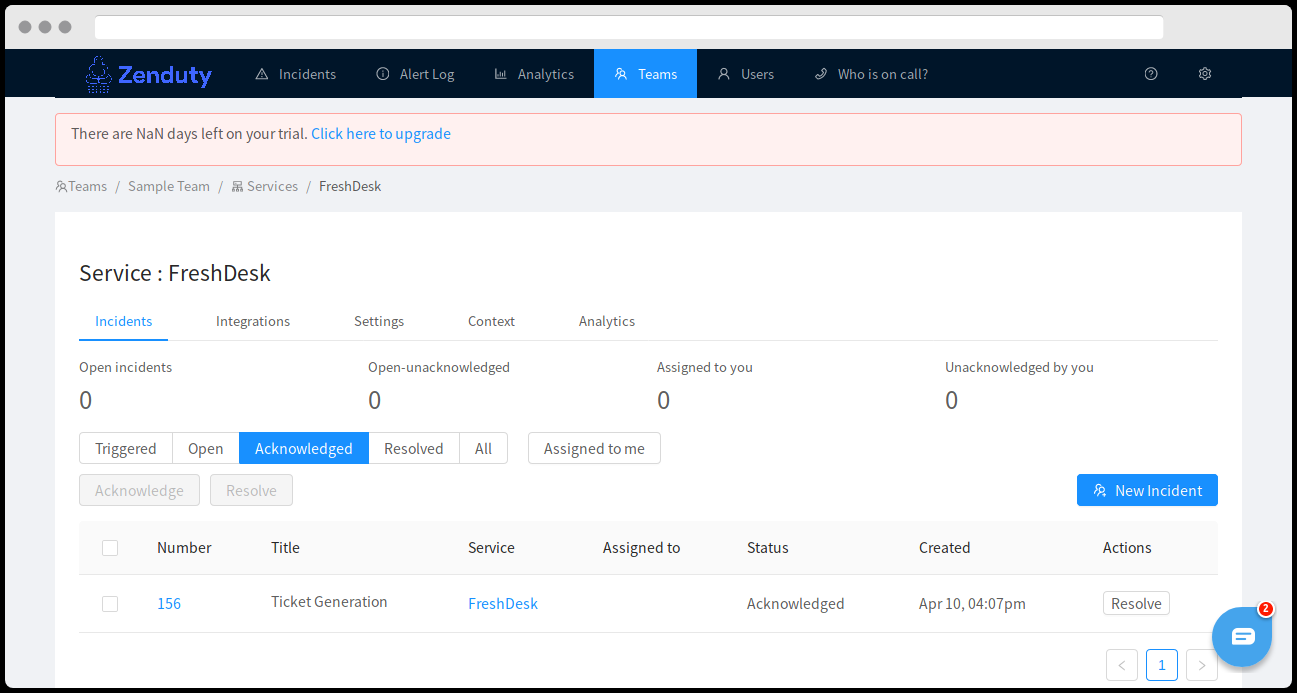Open the help question mark icon
The width and height of the screenshot is (1297, 693).
pyautogui.click(x=1151, y=74)
